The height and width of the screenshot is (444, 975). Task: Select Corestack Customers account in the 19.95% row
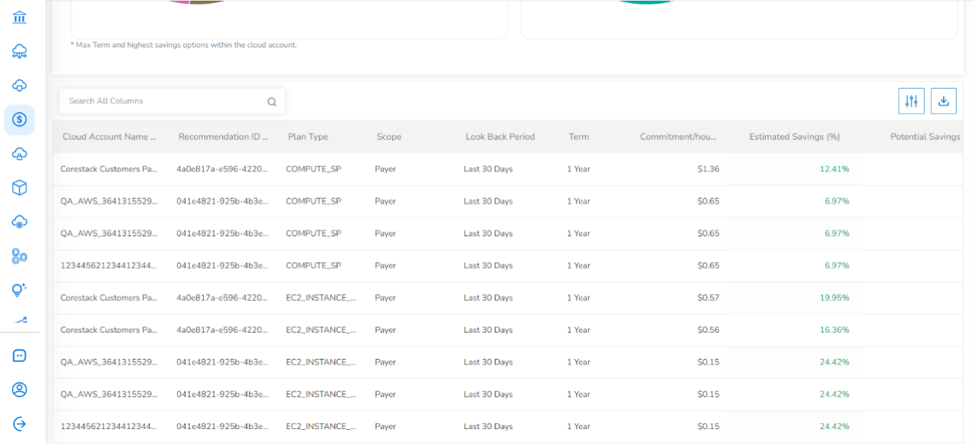[x=109, y=298]
